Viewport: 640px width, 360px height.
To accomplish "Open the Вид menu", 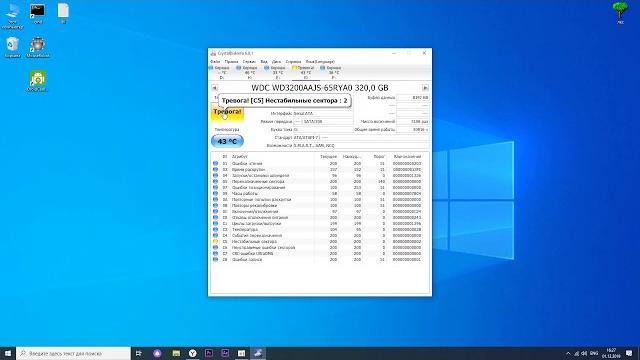I will (x=264, y=62).
